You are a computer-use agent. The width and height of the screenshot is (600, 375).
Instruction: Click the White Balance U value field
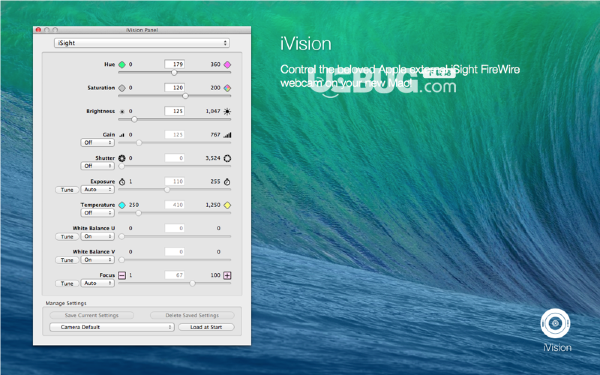point(174,228)
